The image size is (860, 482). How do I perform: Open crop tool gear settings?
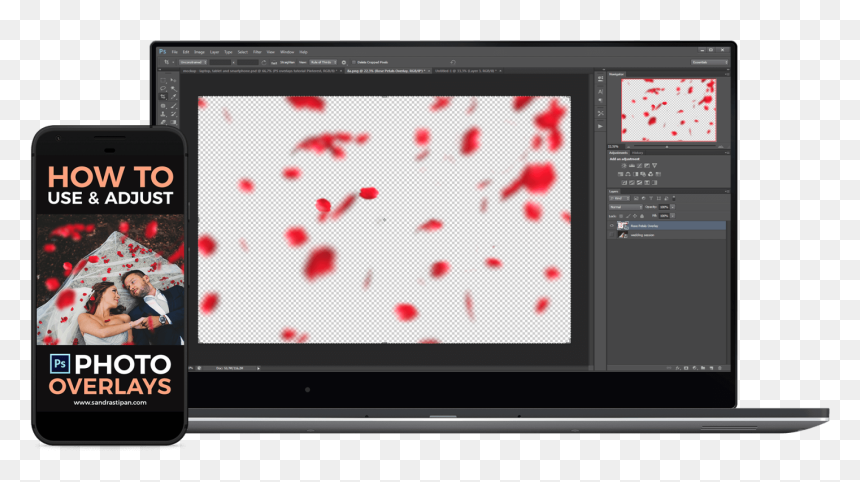[x=343, y=63]
